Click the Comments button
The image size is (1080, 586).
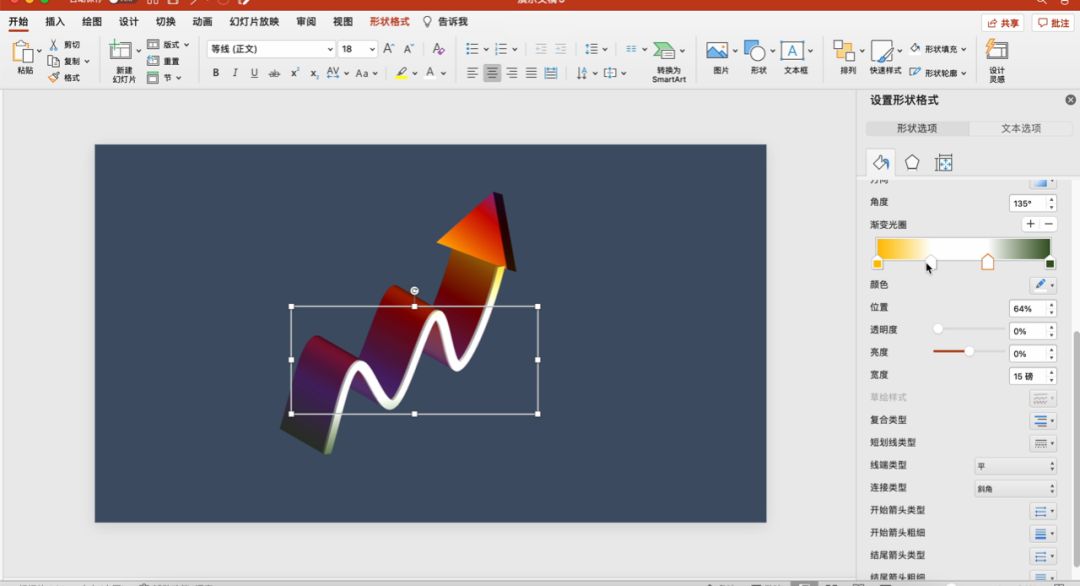[x=1053, y=23]
